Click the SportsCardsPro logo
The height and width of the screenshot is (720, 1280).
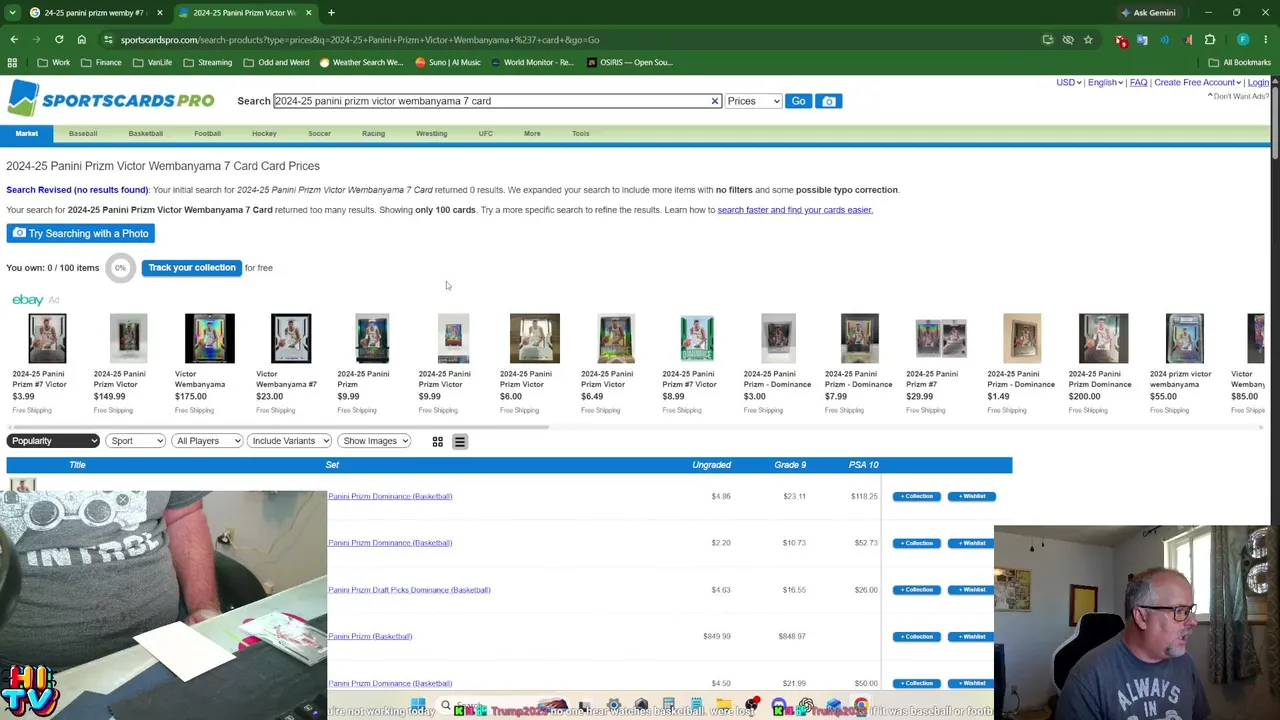point(110,100)
